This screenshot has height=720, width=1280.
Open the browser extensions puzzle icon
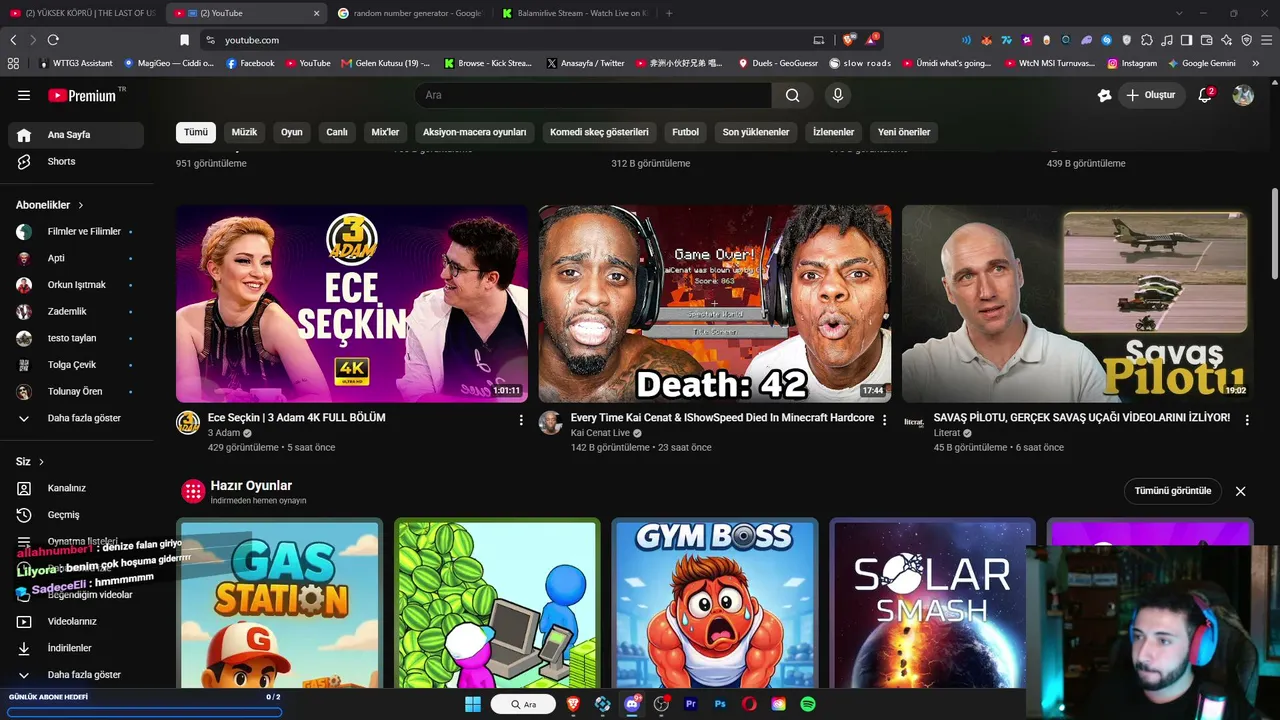pyautogui.click(x=1147, y=40)
